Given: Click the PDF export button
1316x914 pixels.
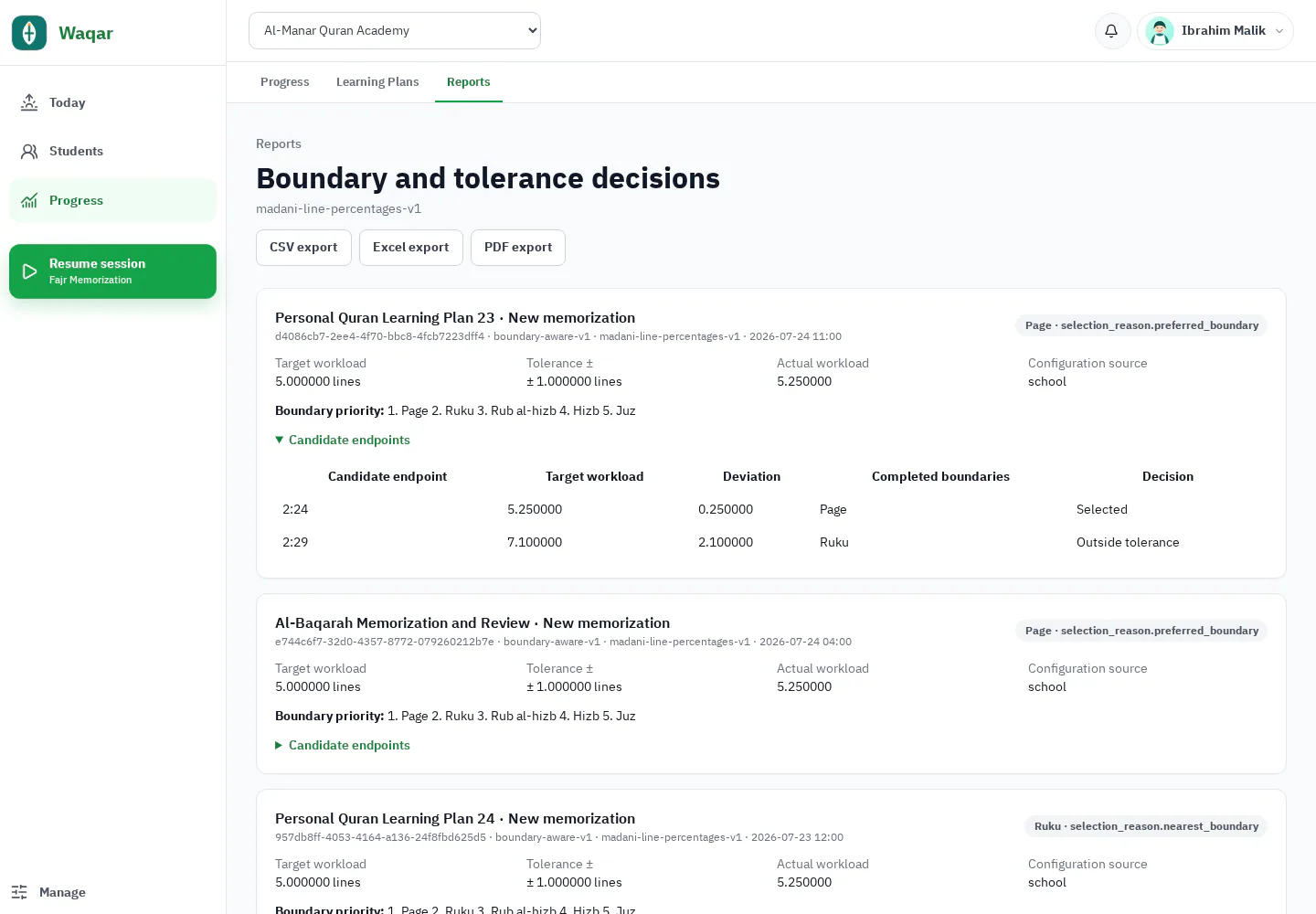Looking at the screenshot, I should (518, 248).
